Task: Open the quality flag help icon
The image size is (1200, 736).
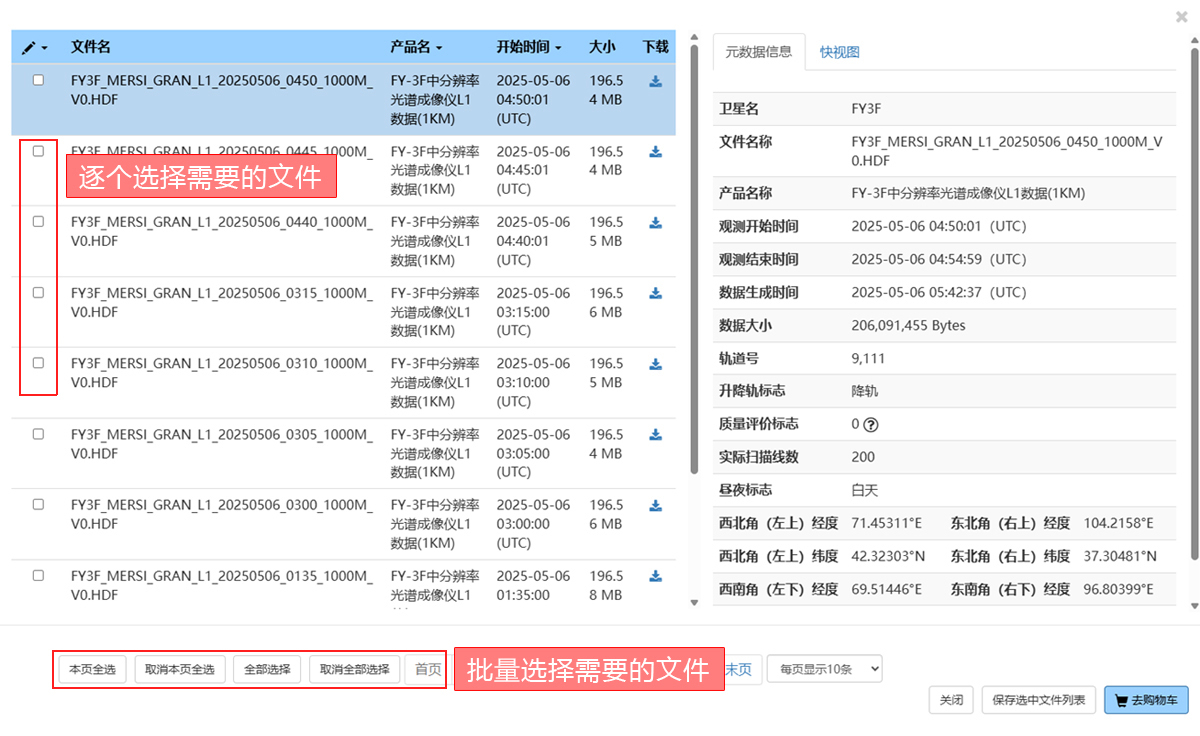Action: pyautogui.click(x=870, y=424)
